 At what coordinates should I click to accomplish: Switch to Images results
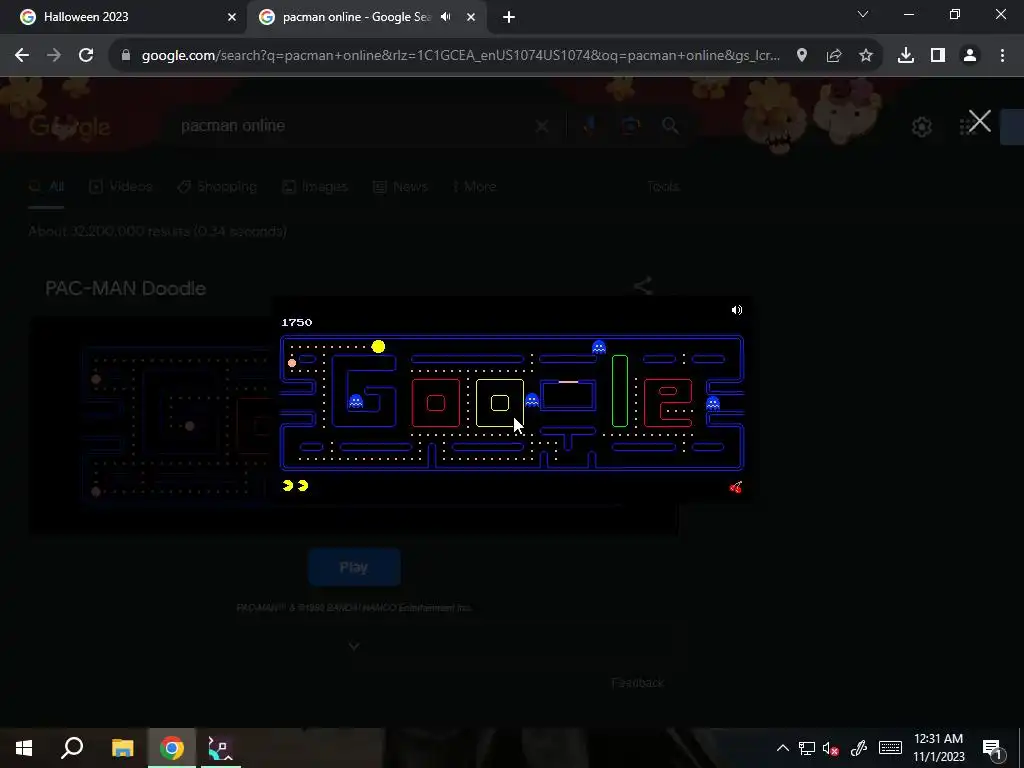point(315,187)
